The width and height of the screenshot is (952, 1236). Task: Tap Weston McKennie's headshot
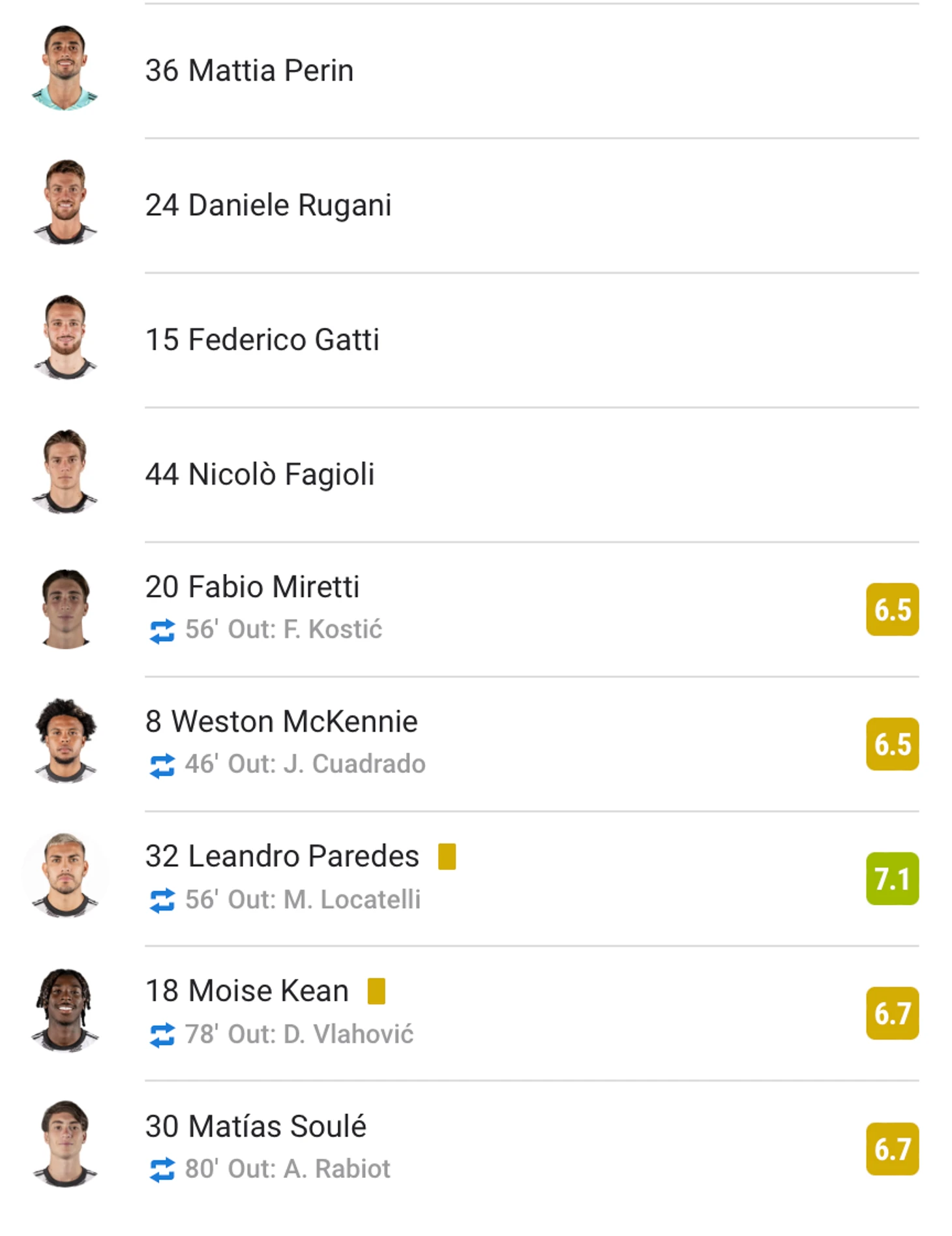pos(65,741)
